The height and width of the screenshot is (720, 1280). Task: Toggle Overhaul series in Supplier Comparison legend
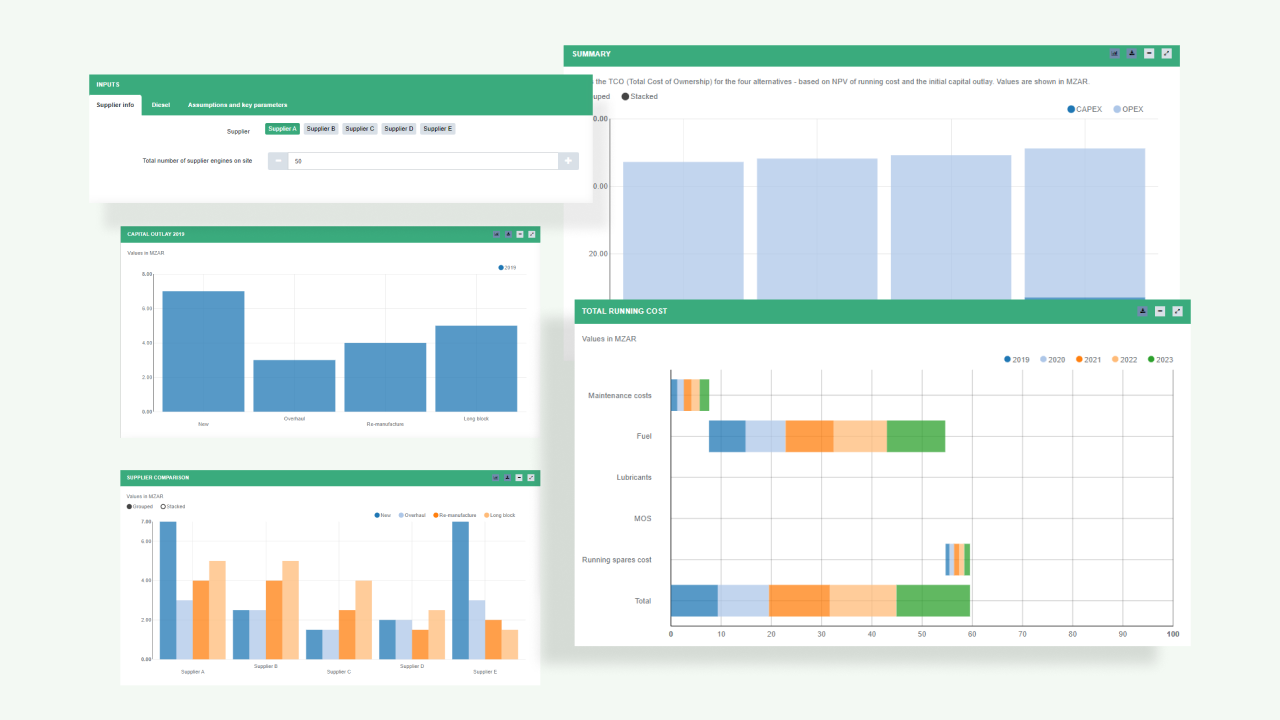point(412,515)
